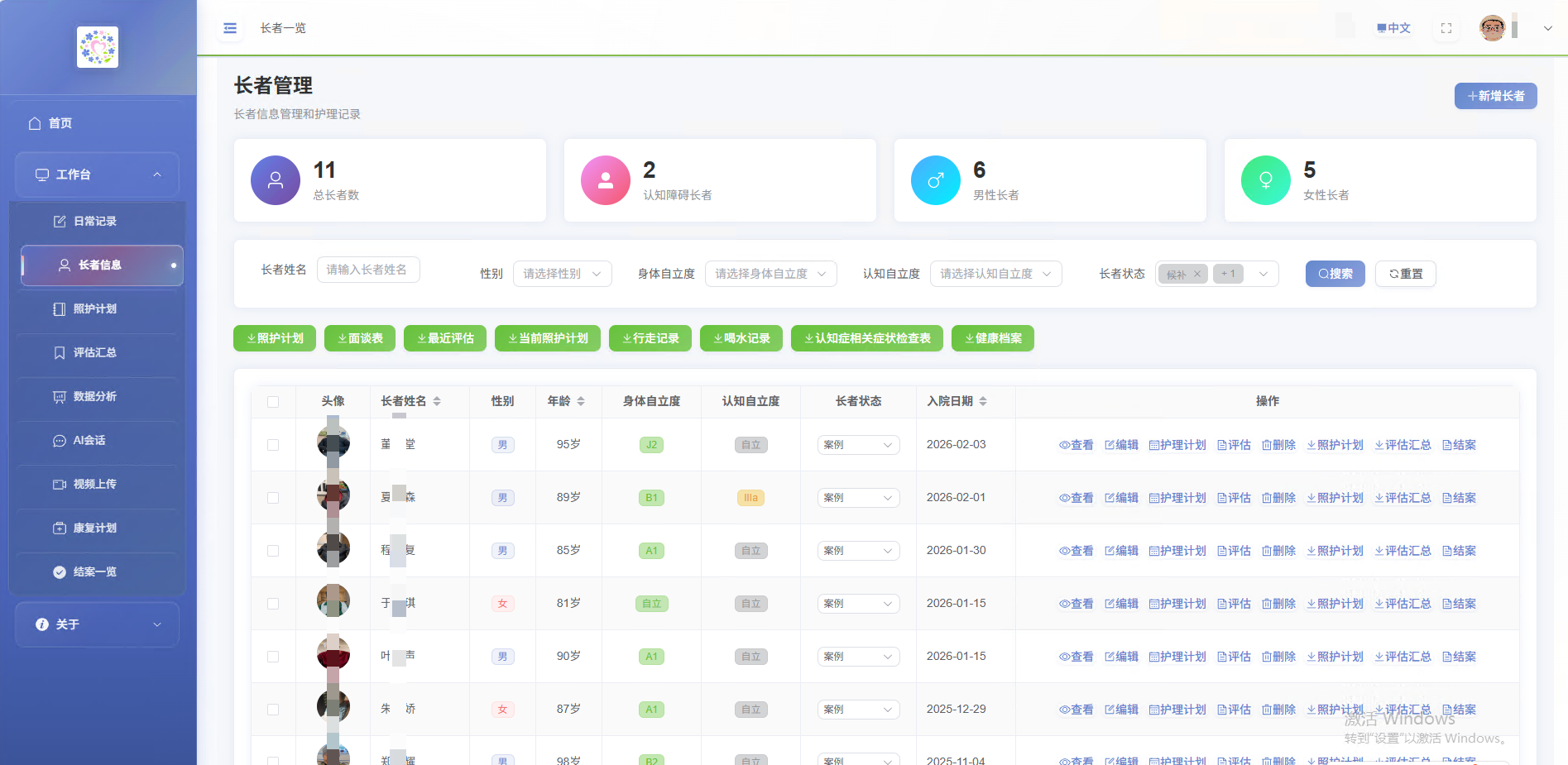Screen dimensions: 1568x765
Task: Click the 新增长者 button
Action: point(1495,95)
